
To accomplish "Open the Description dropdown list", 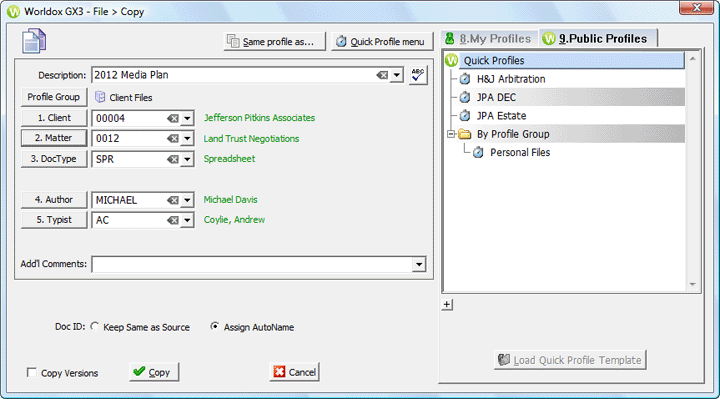I will coord(397,75).
